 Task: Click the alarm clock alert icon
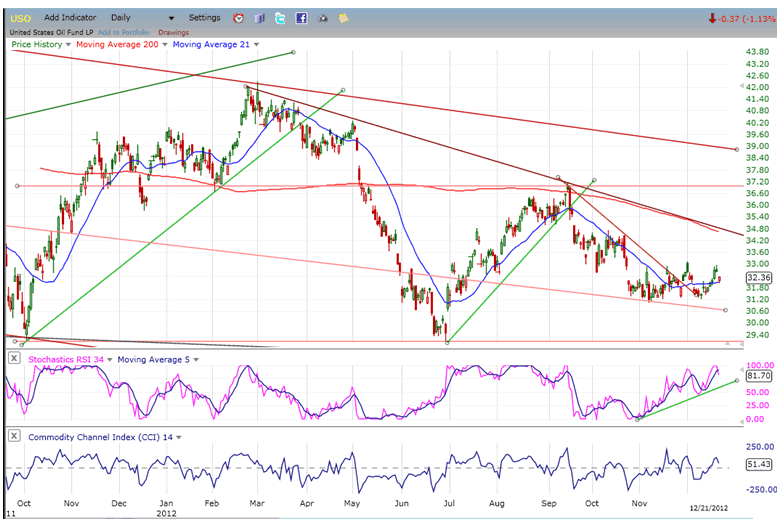click(238, 18)
